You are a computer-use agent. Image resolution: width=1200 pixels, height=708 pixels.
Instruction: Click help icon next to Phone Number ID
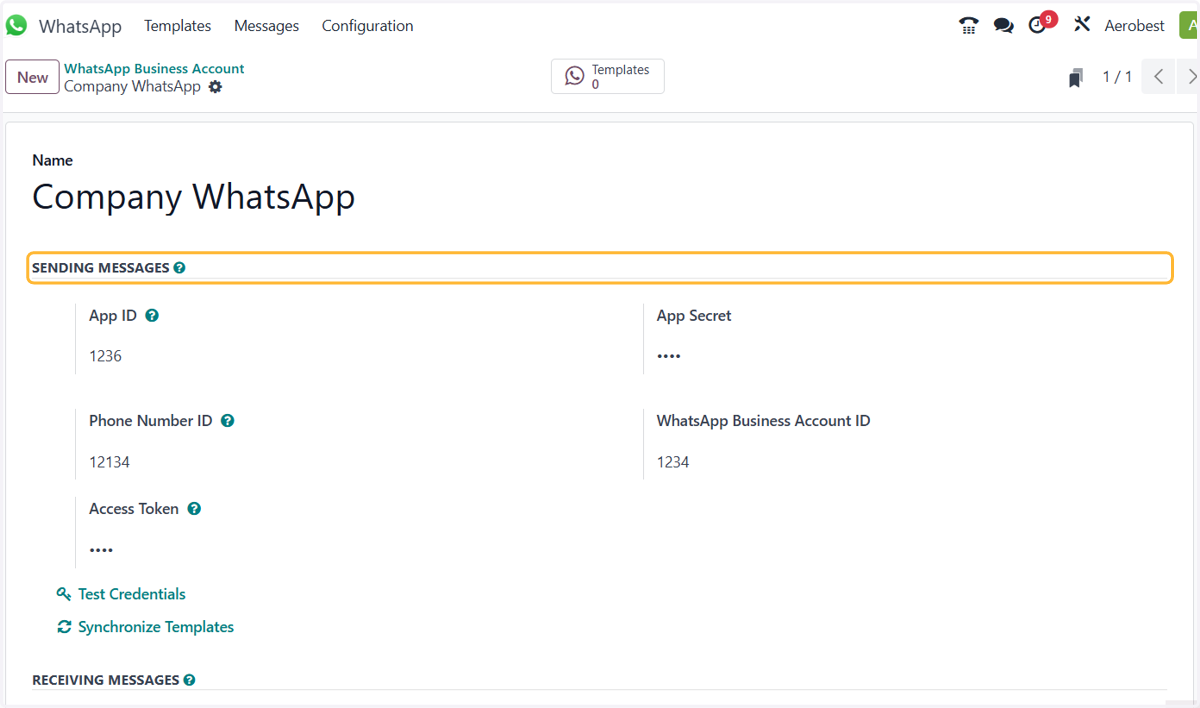click(x=227, y=421)
